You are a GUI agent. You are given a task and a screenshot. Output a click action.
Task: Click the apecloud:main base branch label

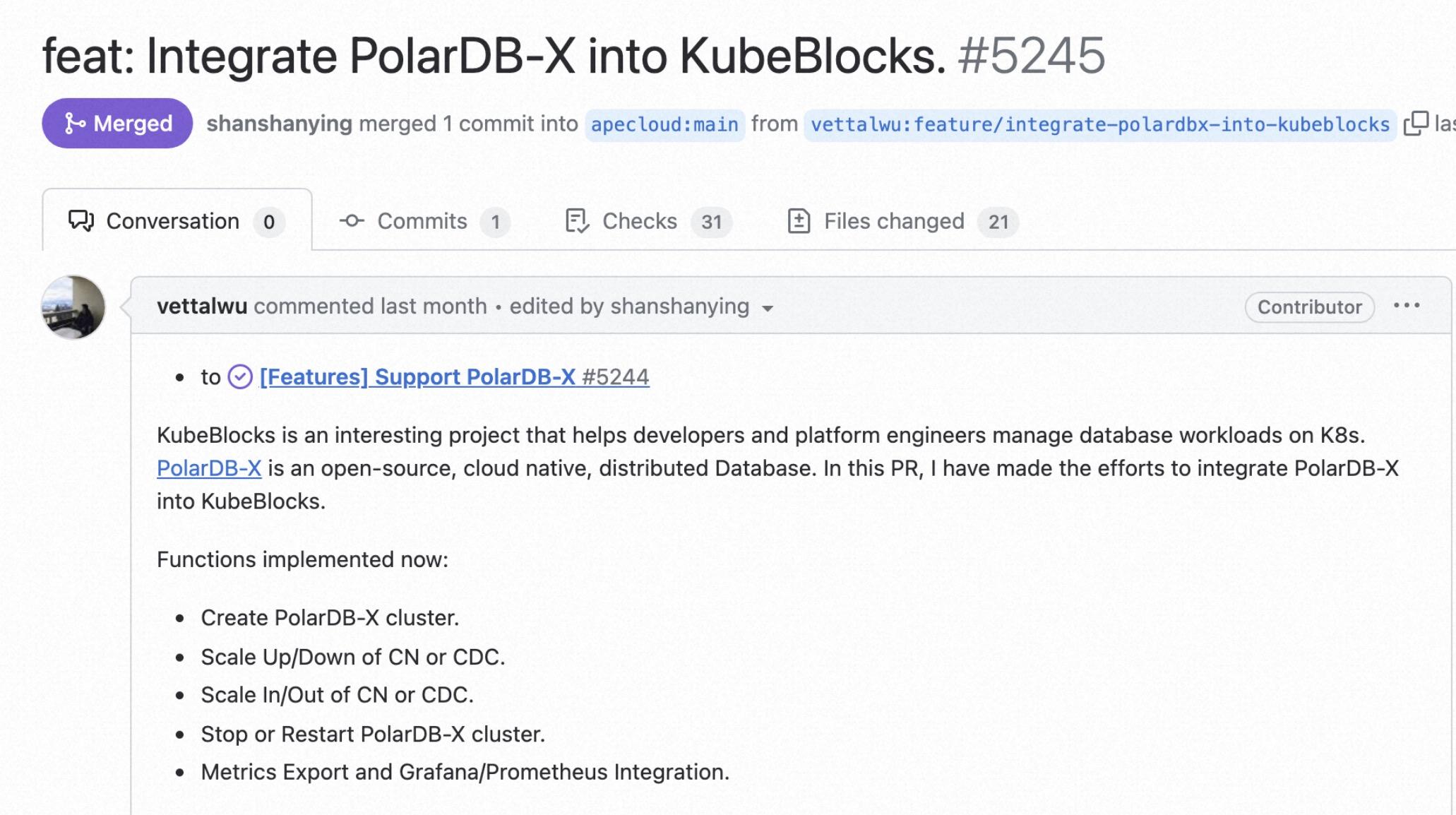[x=664, y=125]
